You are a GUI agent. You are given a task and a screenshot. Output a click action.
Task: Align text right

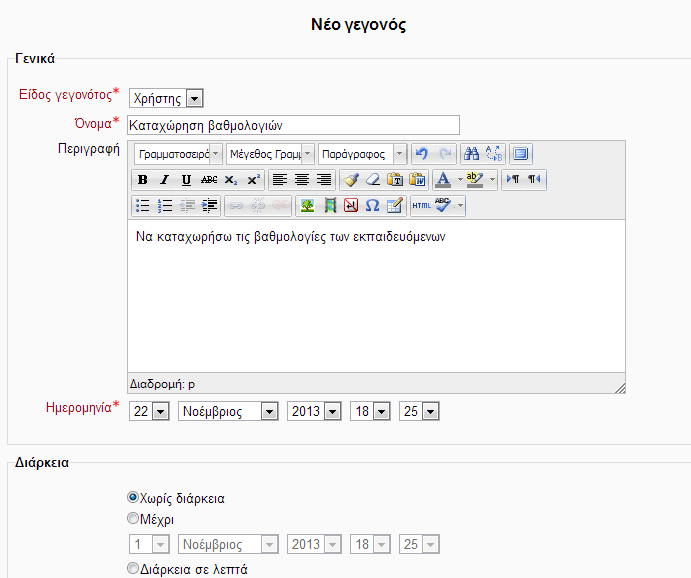324,180
